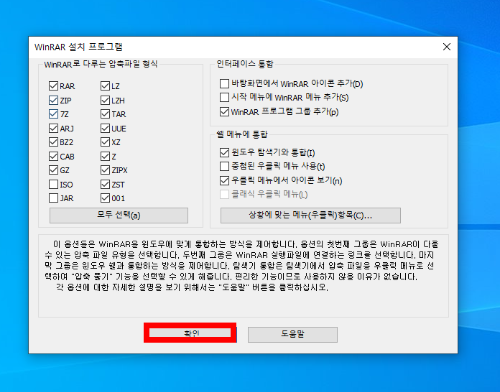
Task: Uncheck the RAR format checkbox
Action: tap(53, 86)
